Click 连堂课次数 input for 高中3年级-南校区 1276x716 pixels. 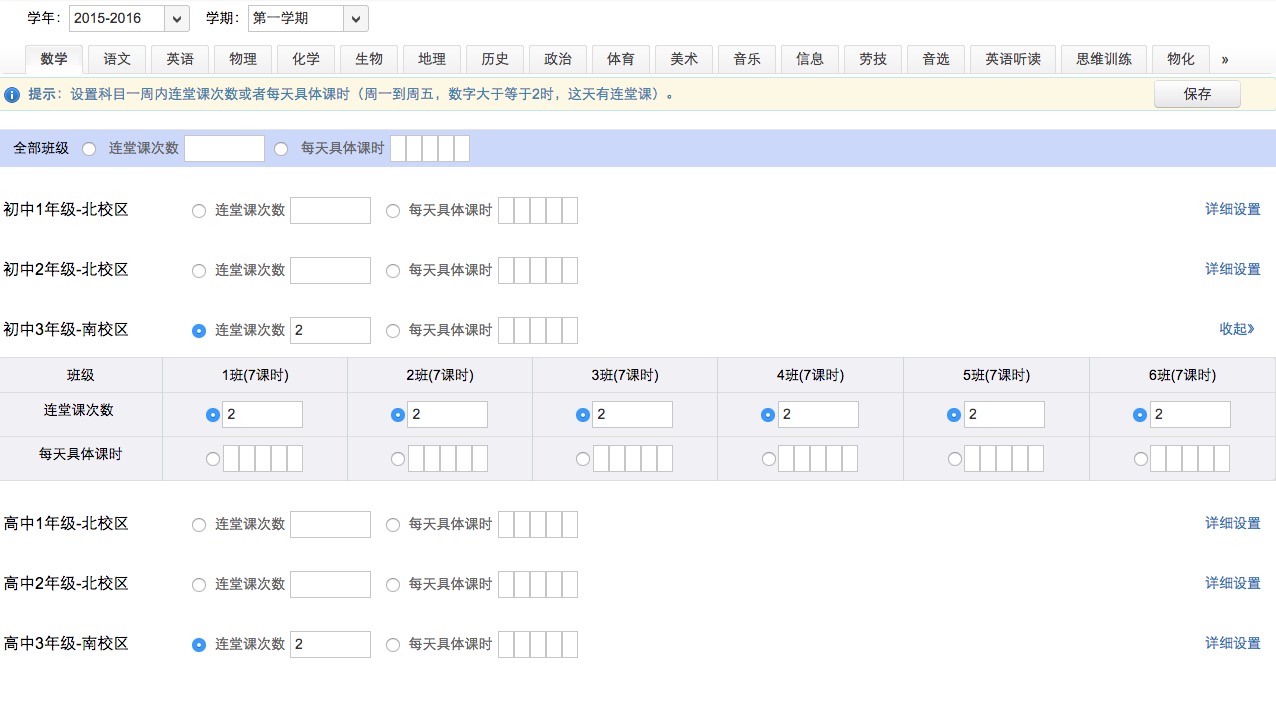pos(330,644)
